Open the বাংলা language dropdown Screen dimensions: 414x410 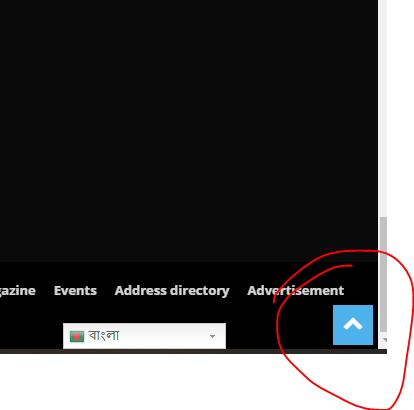click(x=144, y=336)
